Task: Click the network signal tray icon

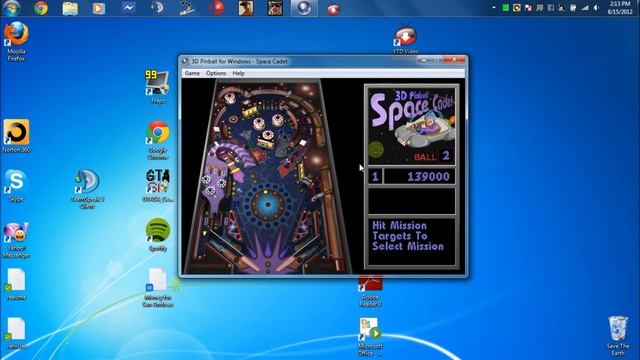Action: pyautogui.click(x=585, y=8)
